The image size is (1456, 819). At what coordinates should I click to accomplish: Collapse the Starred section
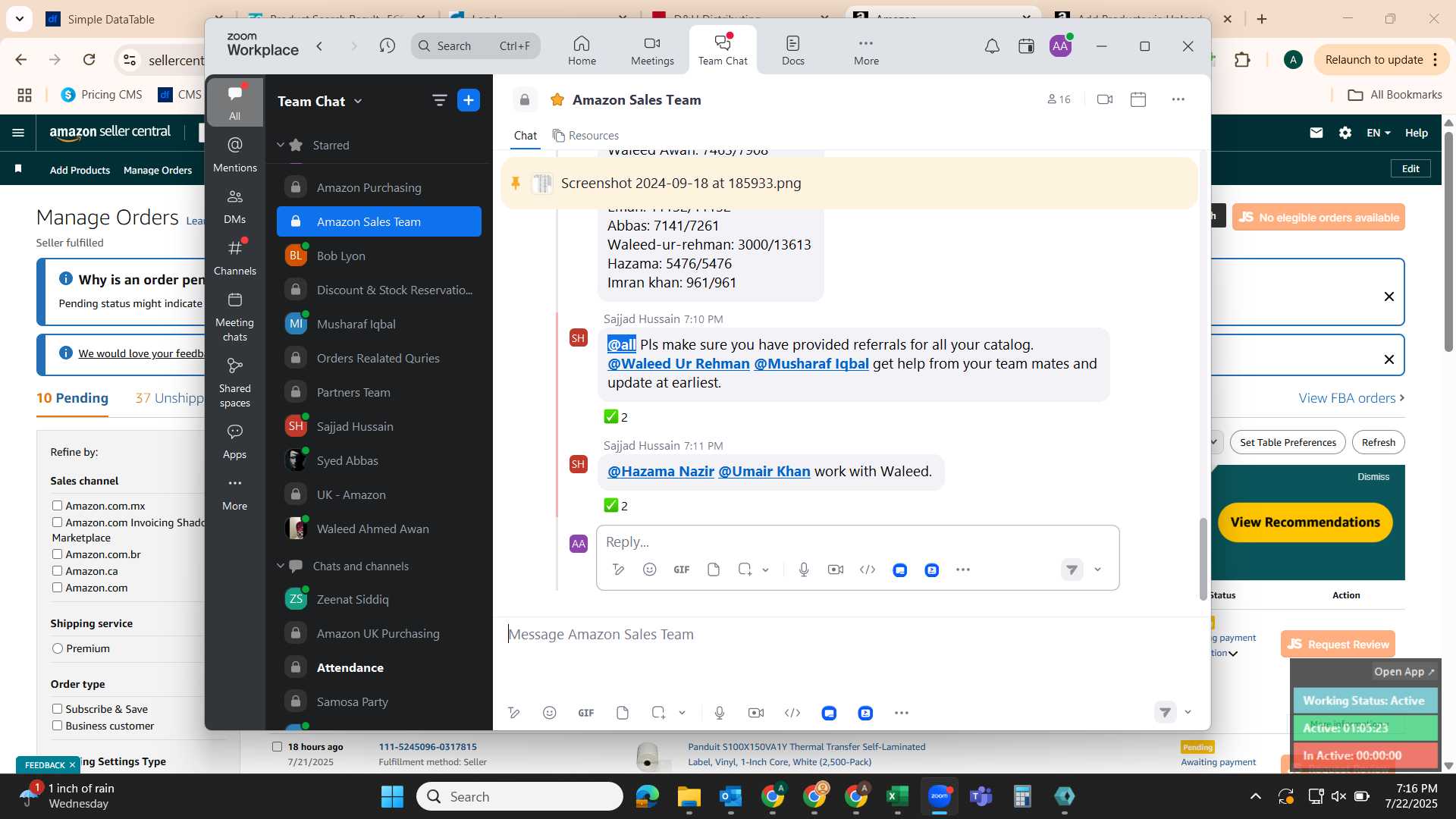pos(281,145)
